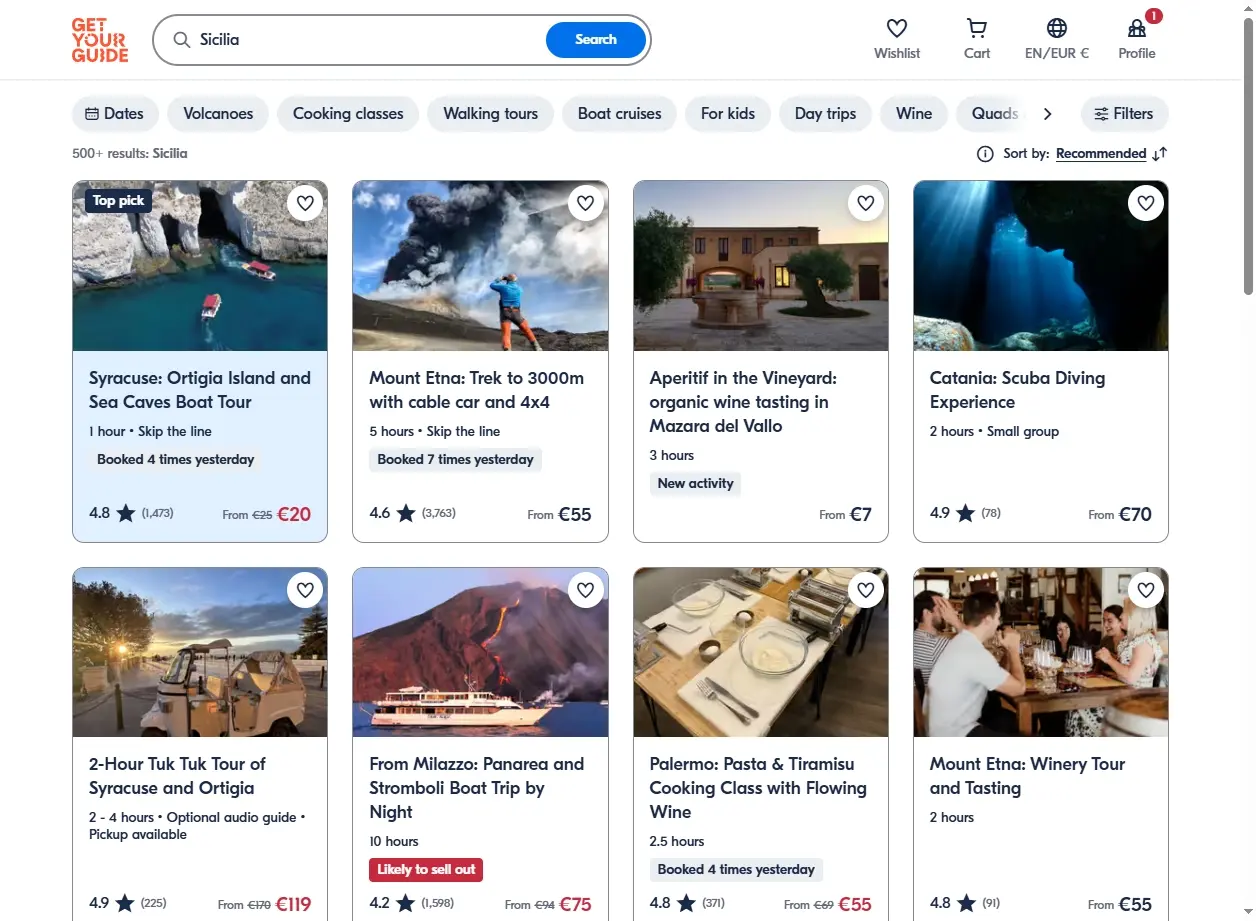Wishlist the Panarea and Stromboli Boat Trip

(x=585, y=590)
